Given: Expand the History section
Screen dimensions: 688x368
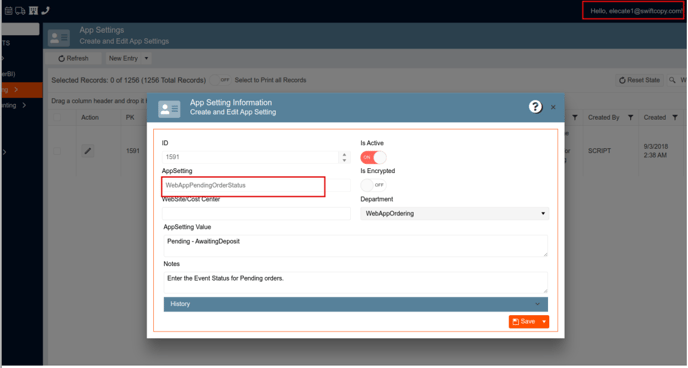Looking at the screenshot, I should 355,304.
